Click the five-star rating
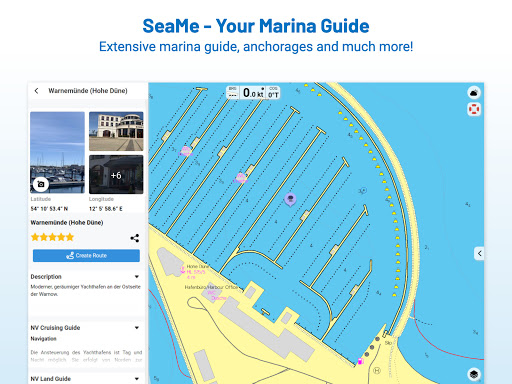This screenshot has height=384, width=512. tap(52, 237)
